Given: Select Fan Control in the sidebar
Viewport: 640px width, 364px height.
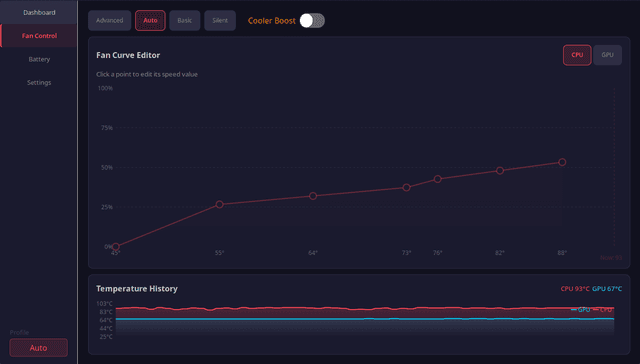Looking at the screenshot, I should coord(39,36).
